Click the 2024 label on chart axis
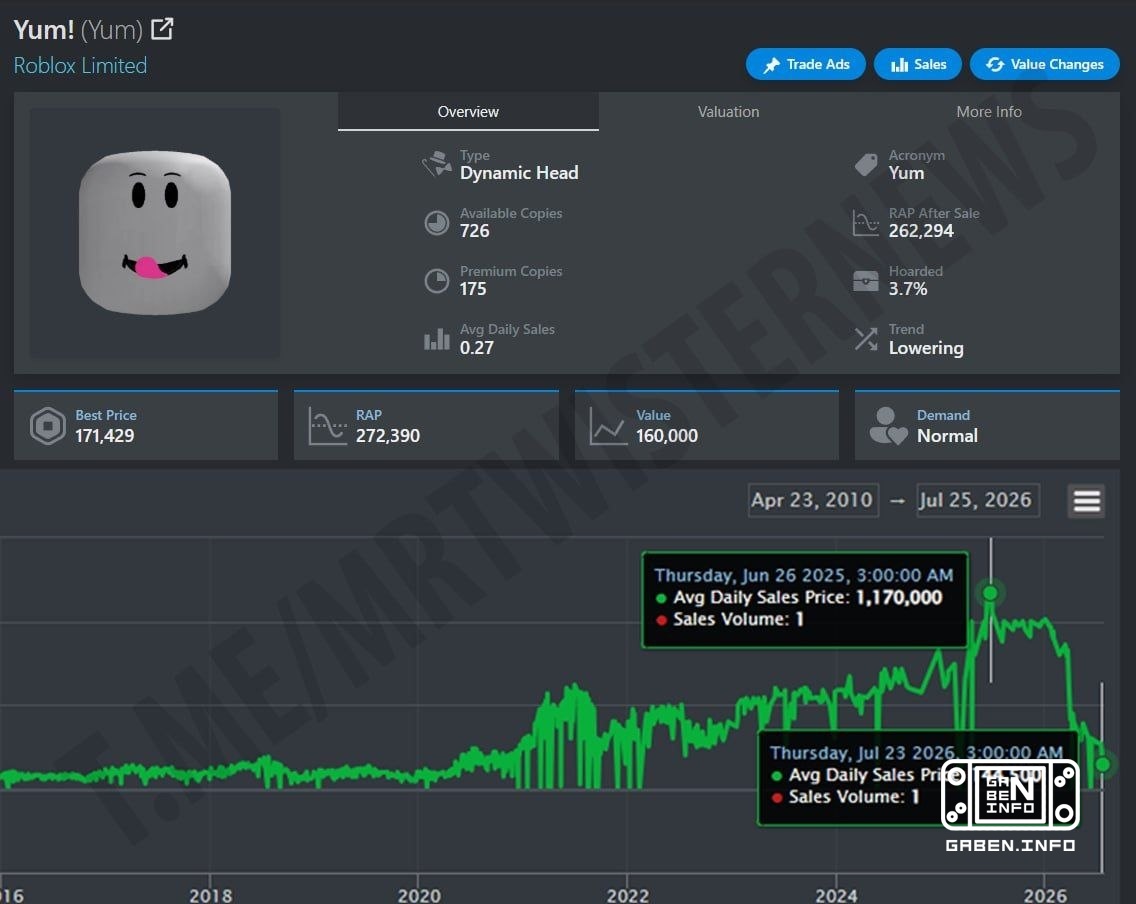Screen dimensions: 1136x904 (836, 895)
